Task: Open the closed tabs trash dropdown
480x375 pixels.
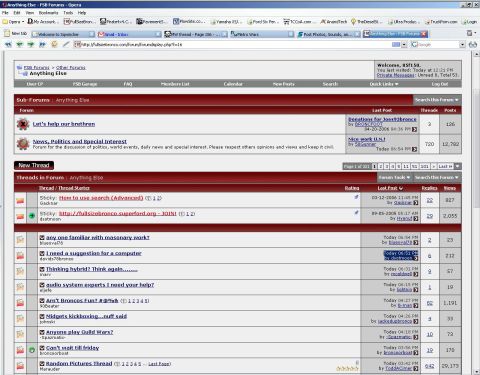Action: (471, 33)
